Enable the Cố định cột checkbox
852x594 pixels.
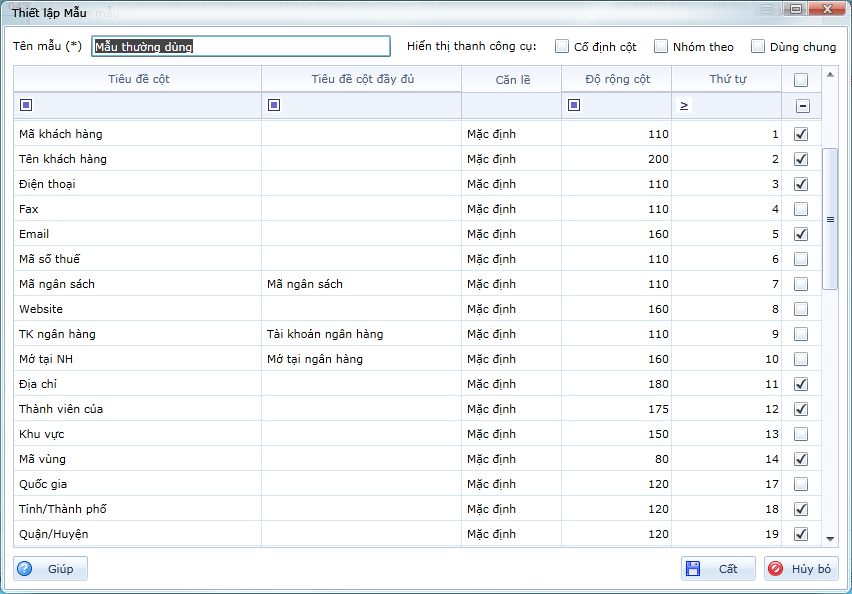pos(562,46)
